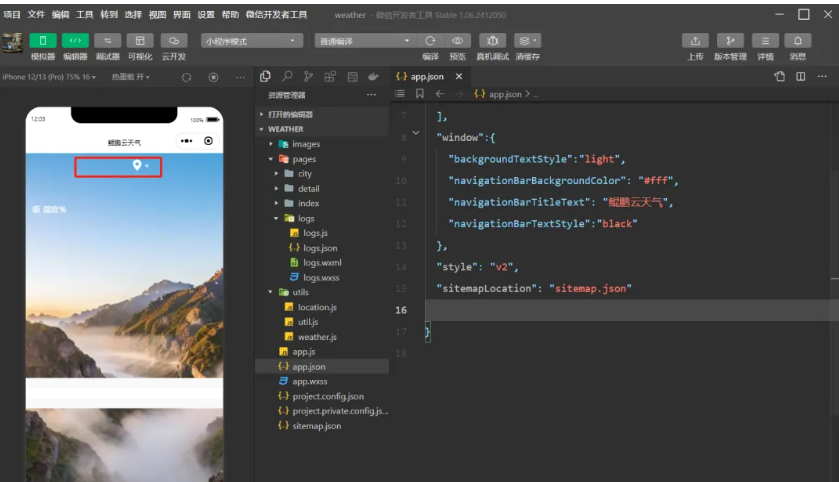Select the layout panel icon in the activity bar
The image size is (839, 482).
tap(352, 76)
